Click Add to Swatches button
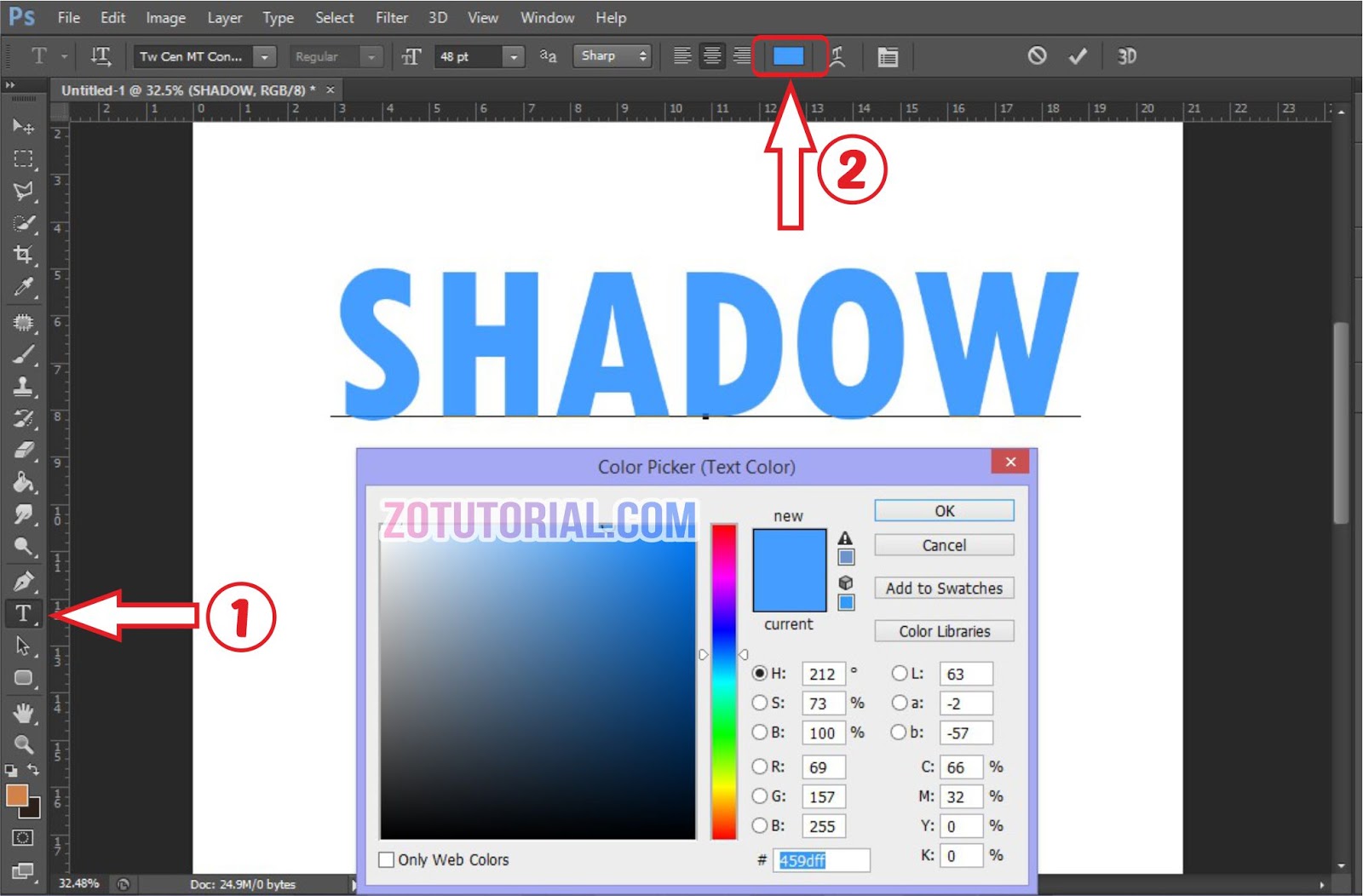The height and width of the screenshot is (896, 1363). 943,588
